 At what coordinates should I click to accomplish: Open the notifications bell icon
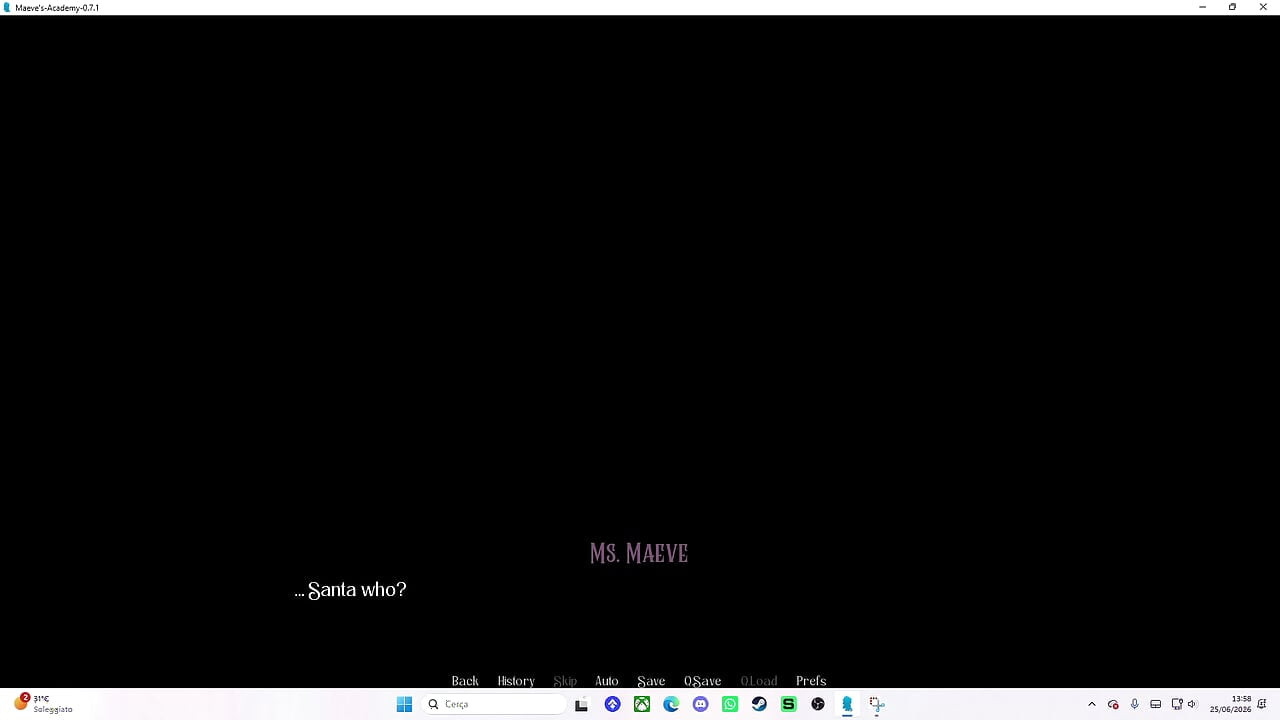pos(1263,704)
